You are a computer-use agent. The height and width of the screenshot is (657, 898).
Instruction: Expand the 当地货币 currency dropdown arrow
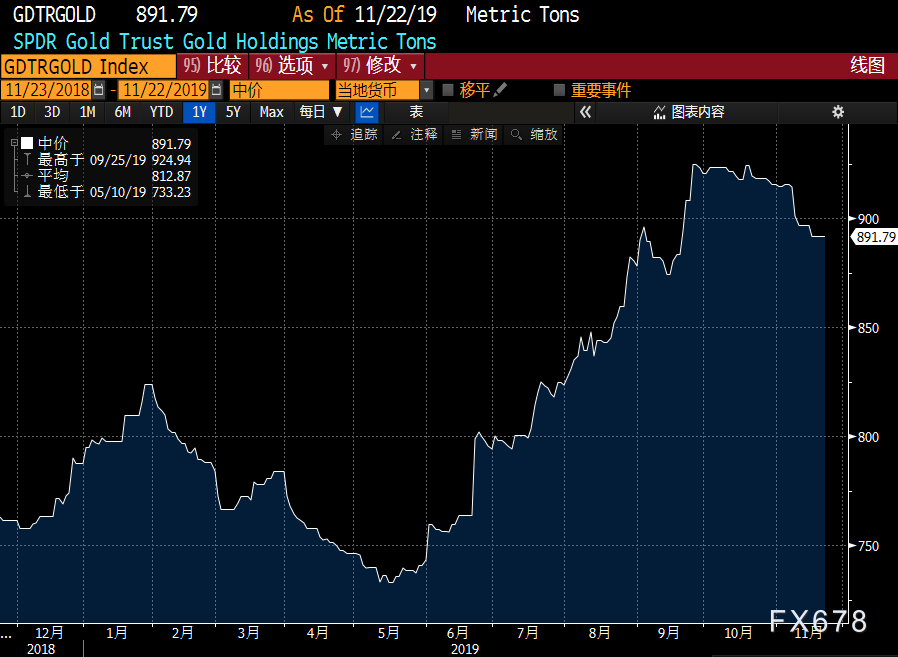click(x=427, y=90)
